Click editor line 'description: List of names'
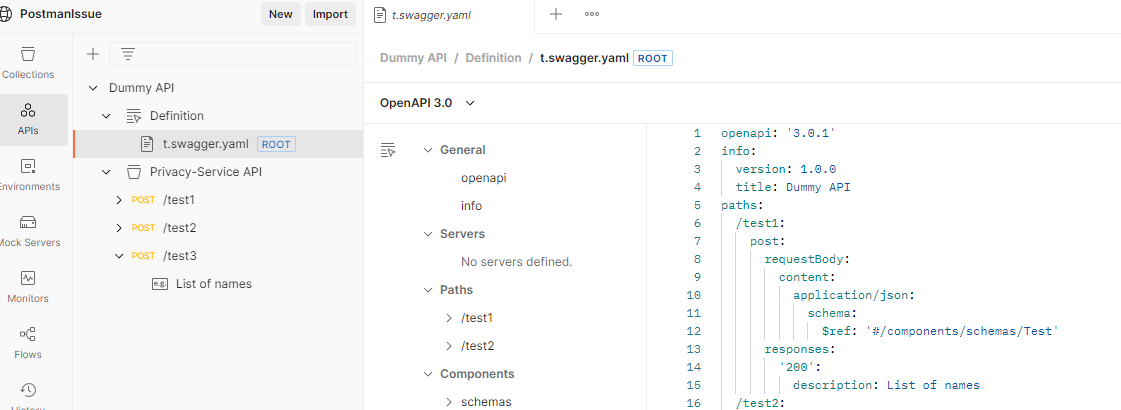Viewport: 1121px width, 410px height. (x=887, y=385)
